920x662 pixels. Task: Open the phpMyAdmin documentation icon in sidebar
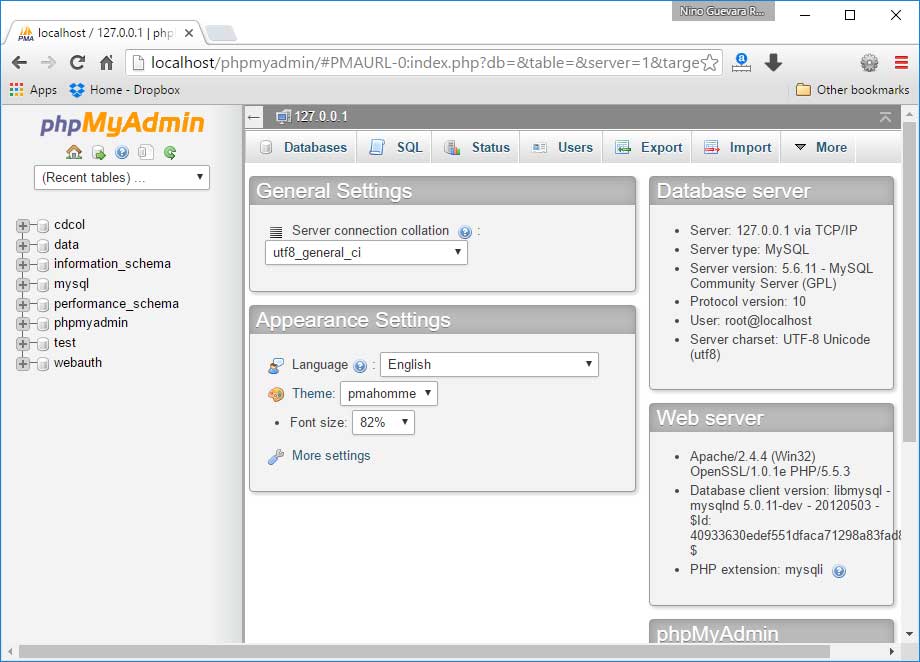[122, 153]
